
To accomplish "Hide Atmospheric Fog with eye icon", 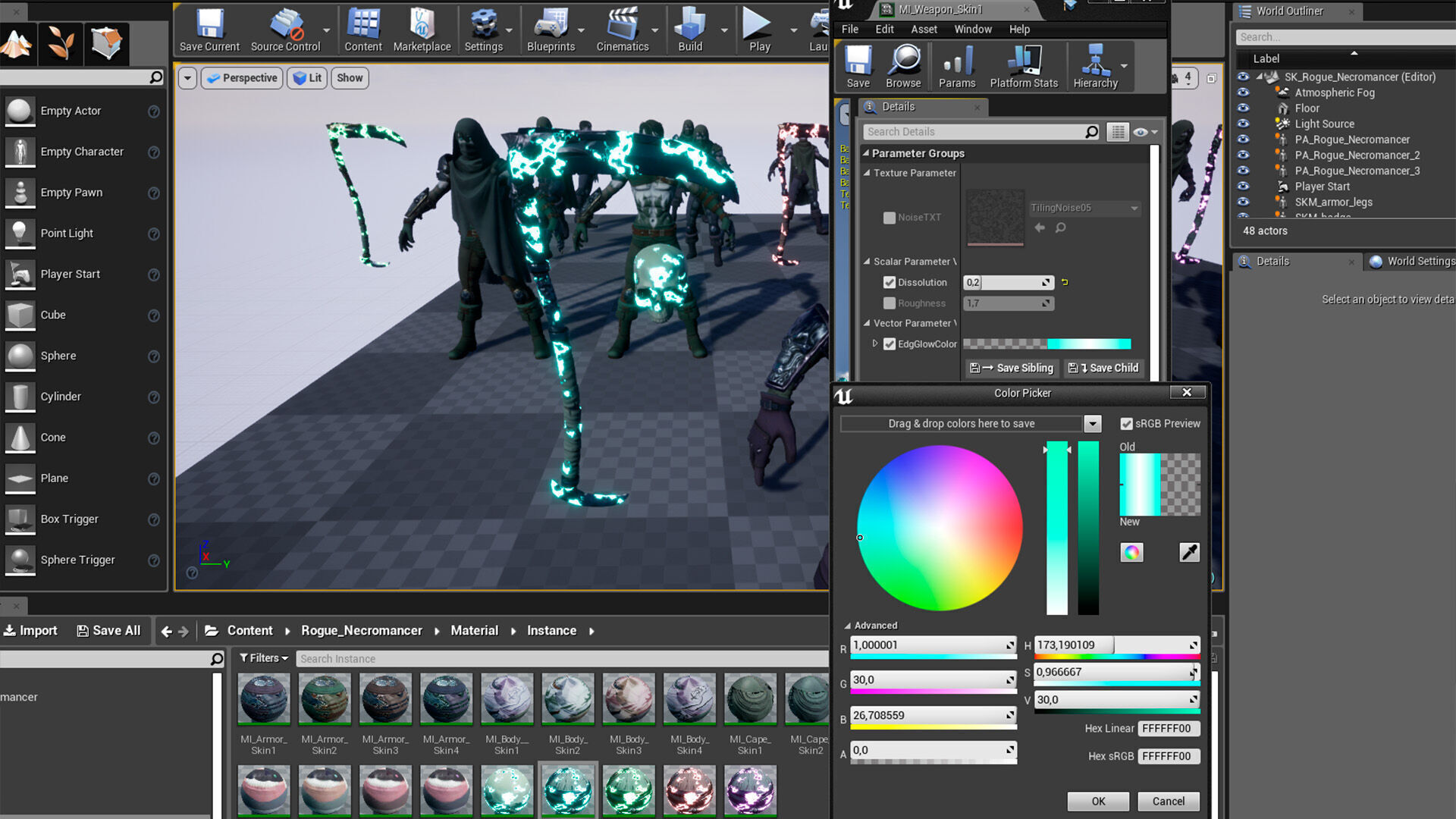I will 1243,93.
